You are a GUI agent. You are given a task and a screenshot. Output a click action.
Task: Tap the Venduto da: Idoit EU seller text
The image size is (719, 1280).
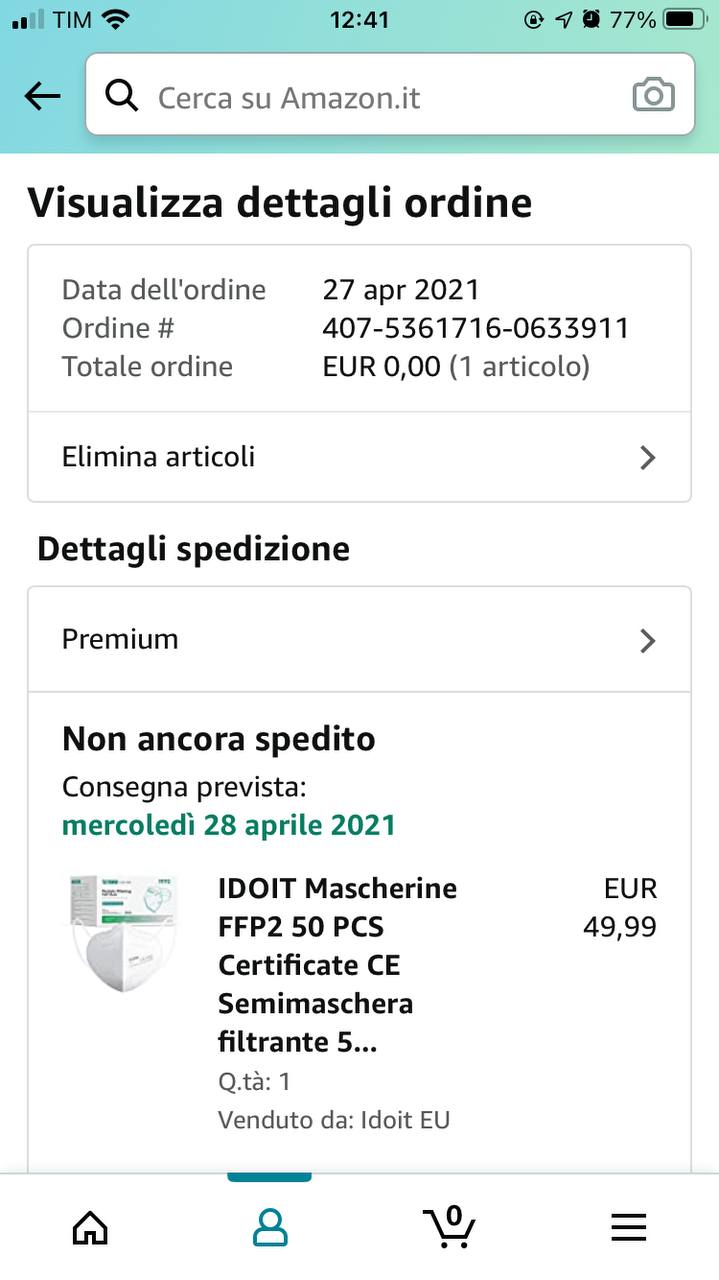[x=334, y=1119]
